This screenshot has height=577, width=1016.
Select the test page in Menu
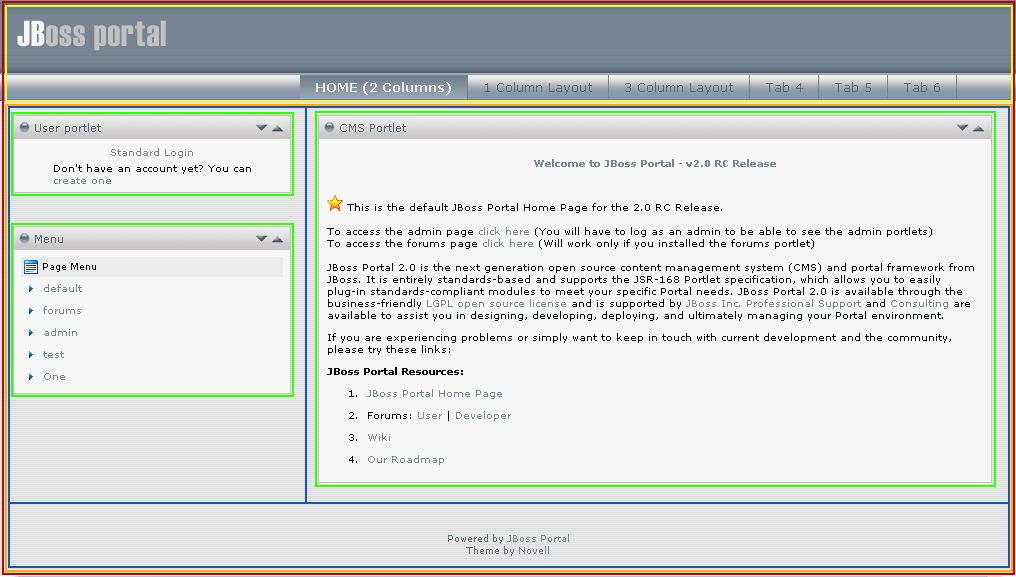click(54, 355)
